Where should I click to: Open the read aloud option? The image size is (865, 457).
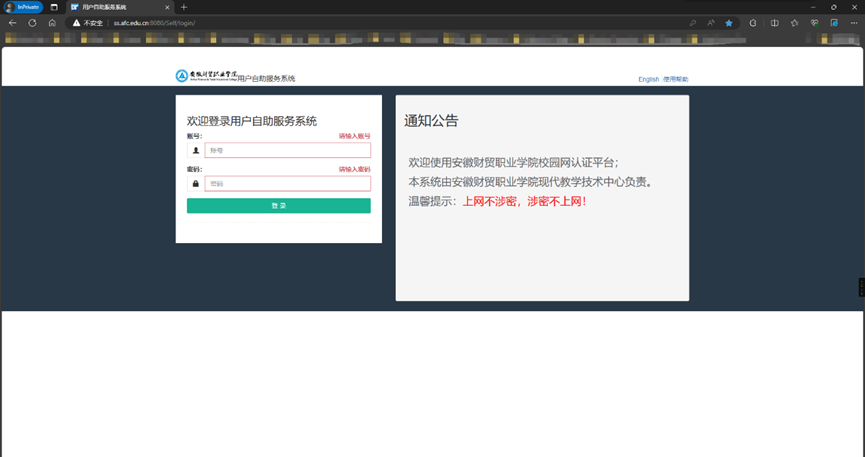tap(711, 23)
